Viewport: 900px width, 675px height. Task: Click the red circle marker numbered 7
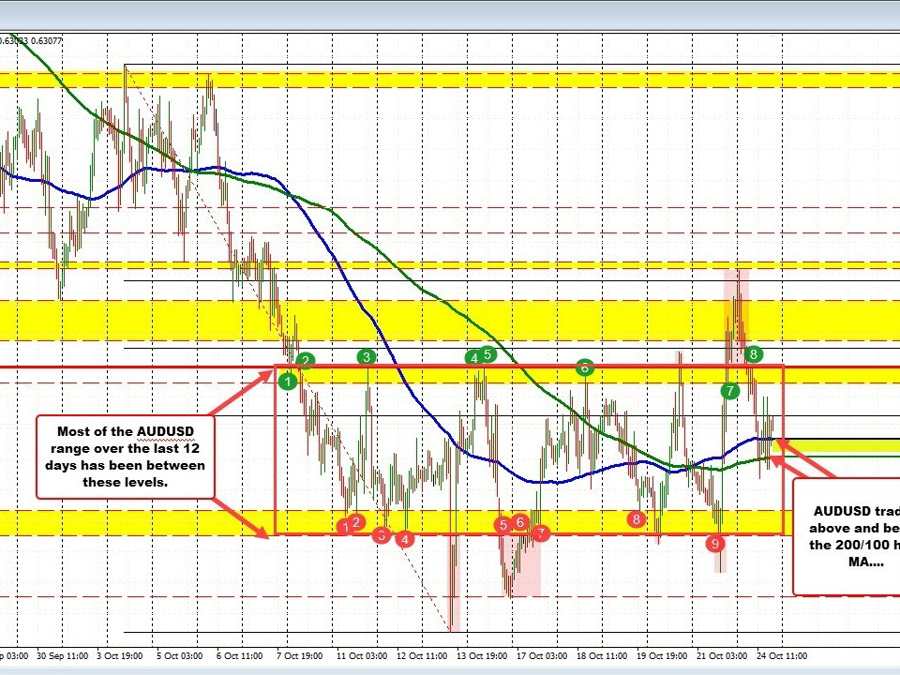tap(540, 532)
